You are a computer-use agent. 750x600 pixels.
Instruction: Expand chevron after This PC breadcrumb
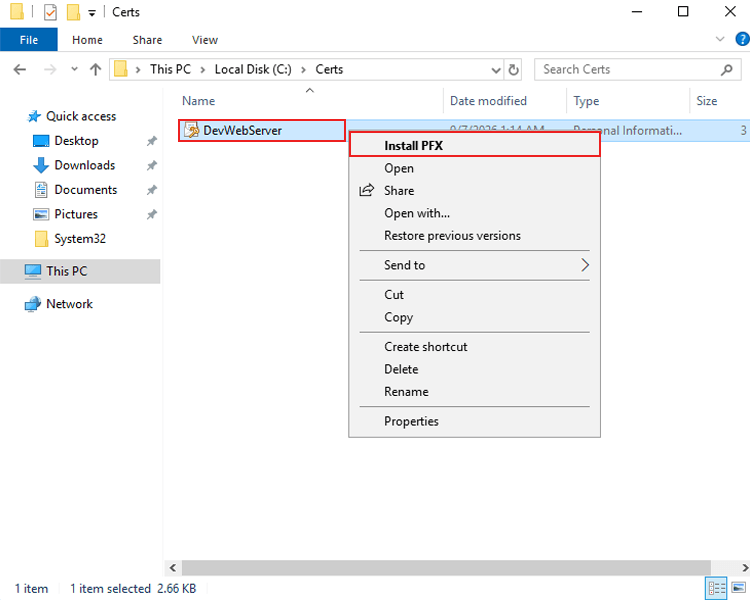[203, 70]
